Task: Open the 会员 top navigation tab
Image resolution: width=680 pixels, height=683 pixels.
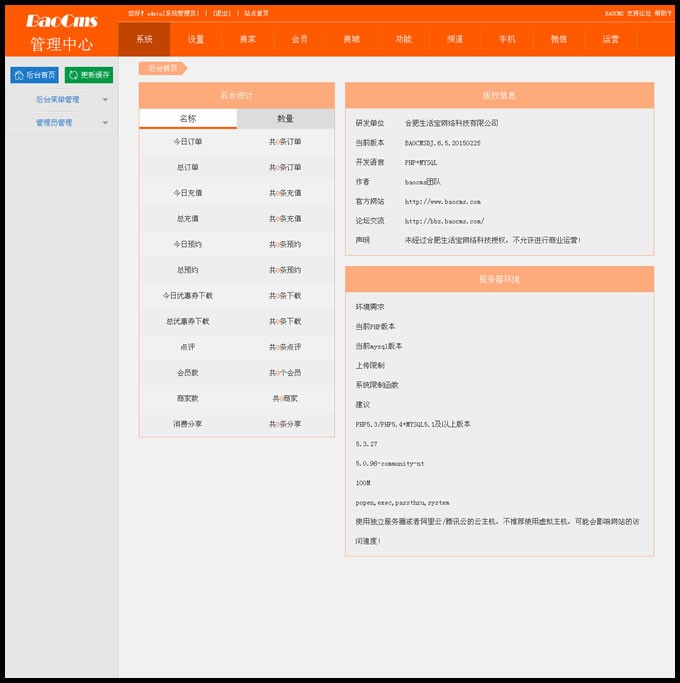Action: coord(300,39)
